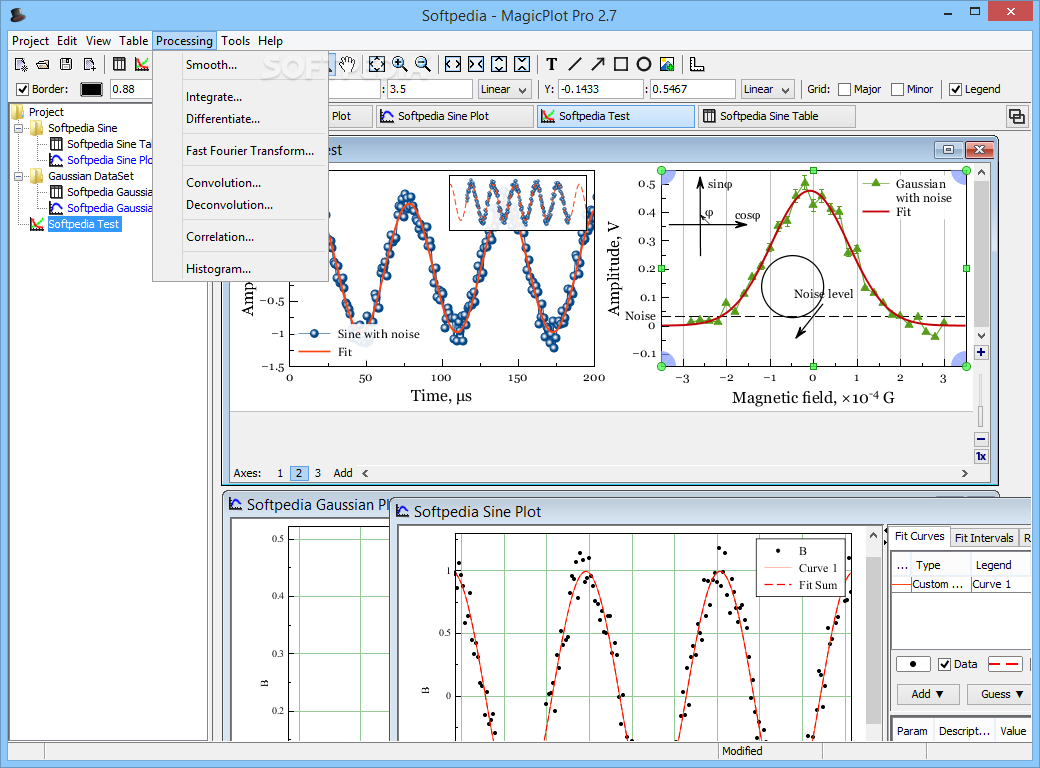Switch to the Fit Intervals tab
The image size is (1040, 768).
click(984, 537)
